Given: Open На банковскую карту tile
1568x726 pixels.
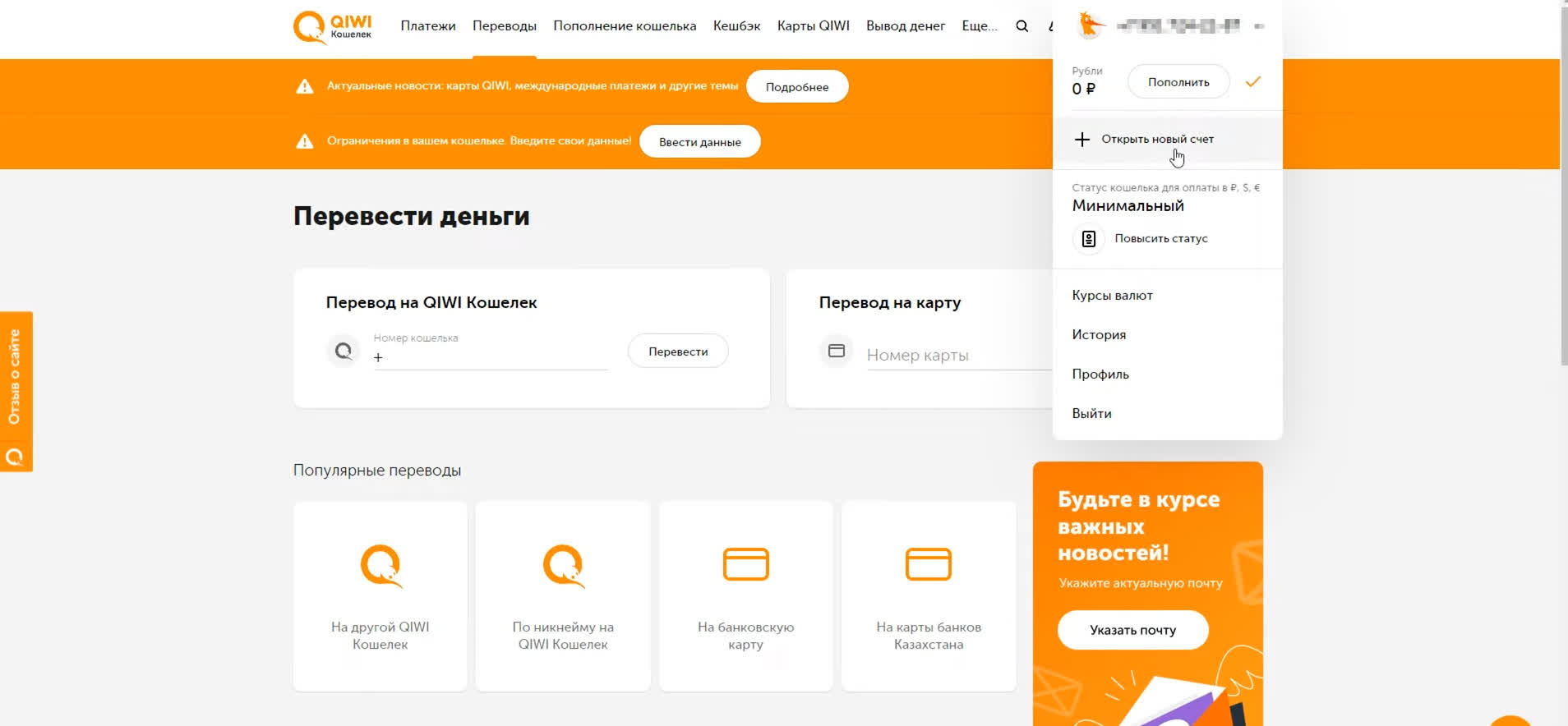Looking at the screenshot, I should point(746,596).
